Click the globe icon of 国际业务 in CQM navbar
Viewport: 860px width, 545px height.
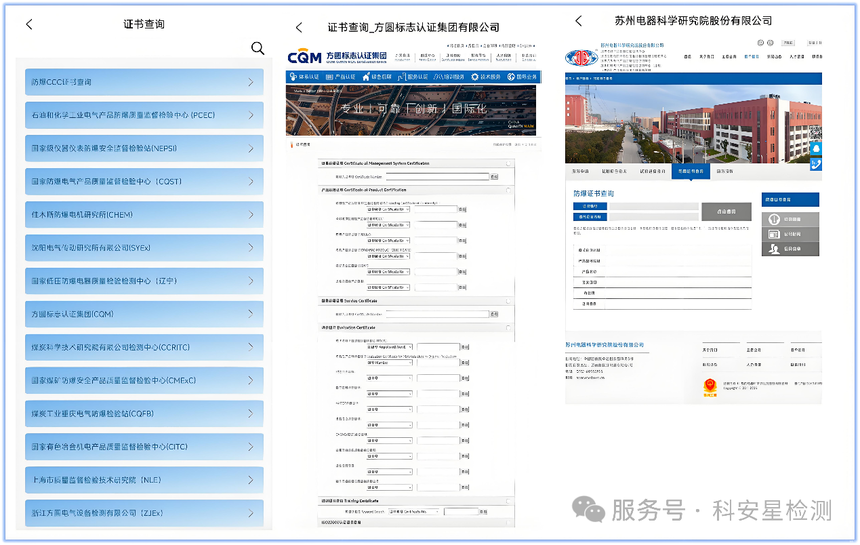tap(511, 77)
